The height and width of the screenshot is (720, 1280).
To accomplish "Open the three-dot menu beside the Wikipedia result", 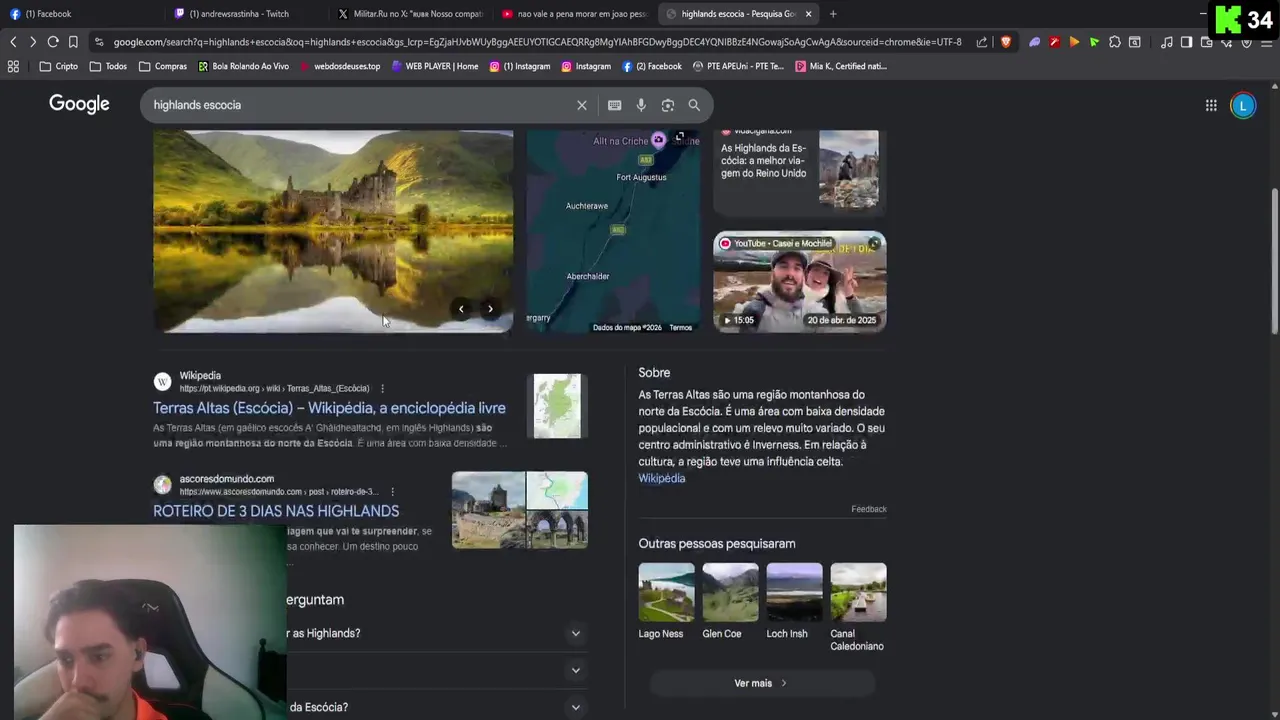I will [x=382, y=388].
